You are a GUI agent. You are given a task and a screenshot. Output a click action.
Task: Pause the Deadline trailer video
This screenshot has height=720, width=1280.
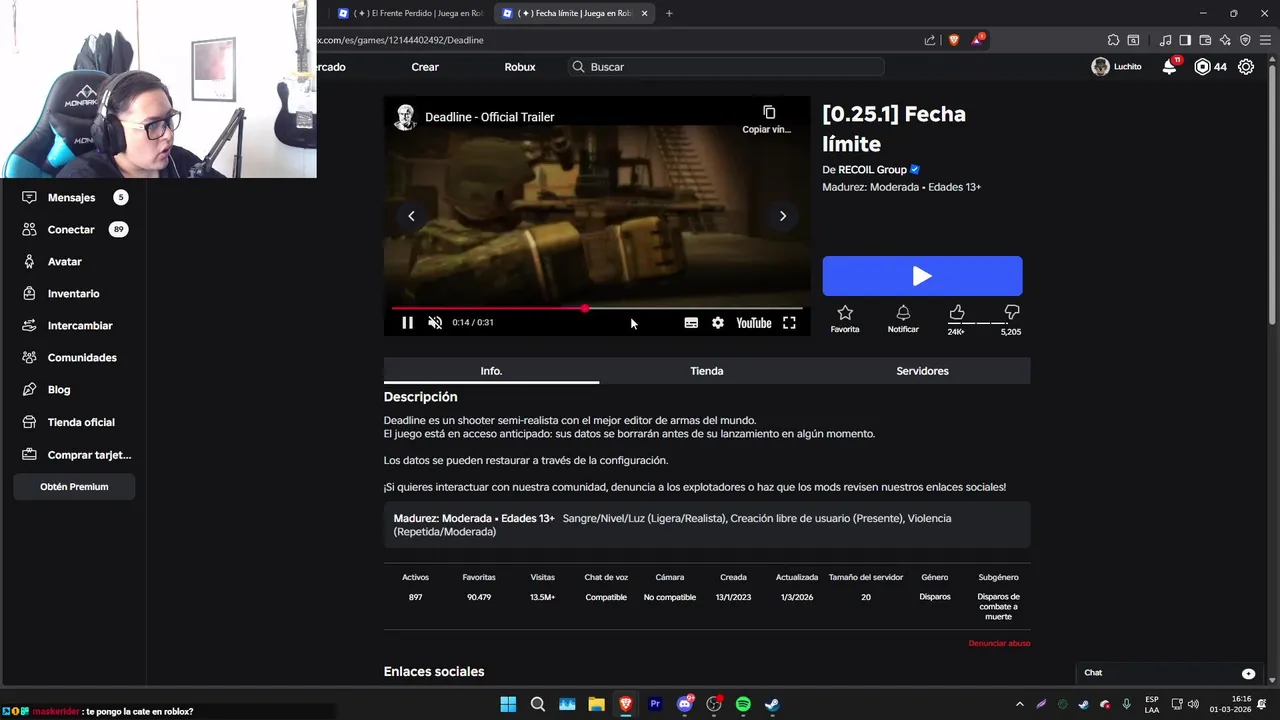407,323
